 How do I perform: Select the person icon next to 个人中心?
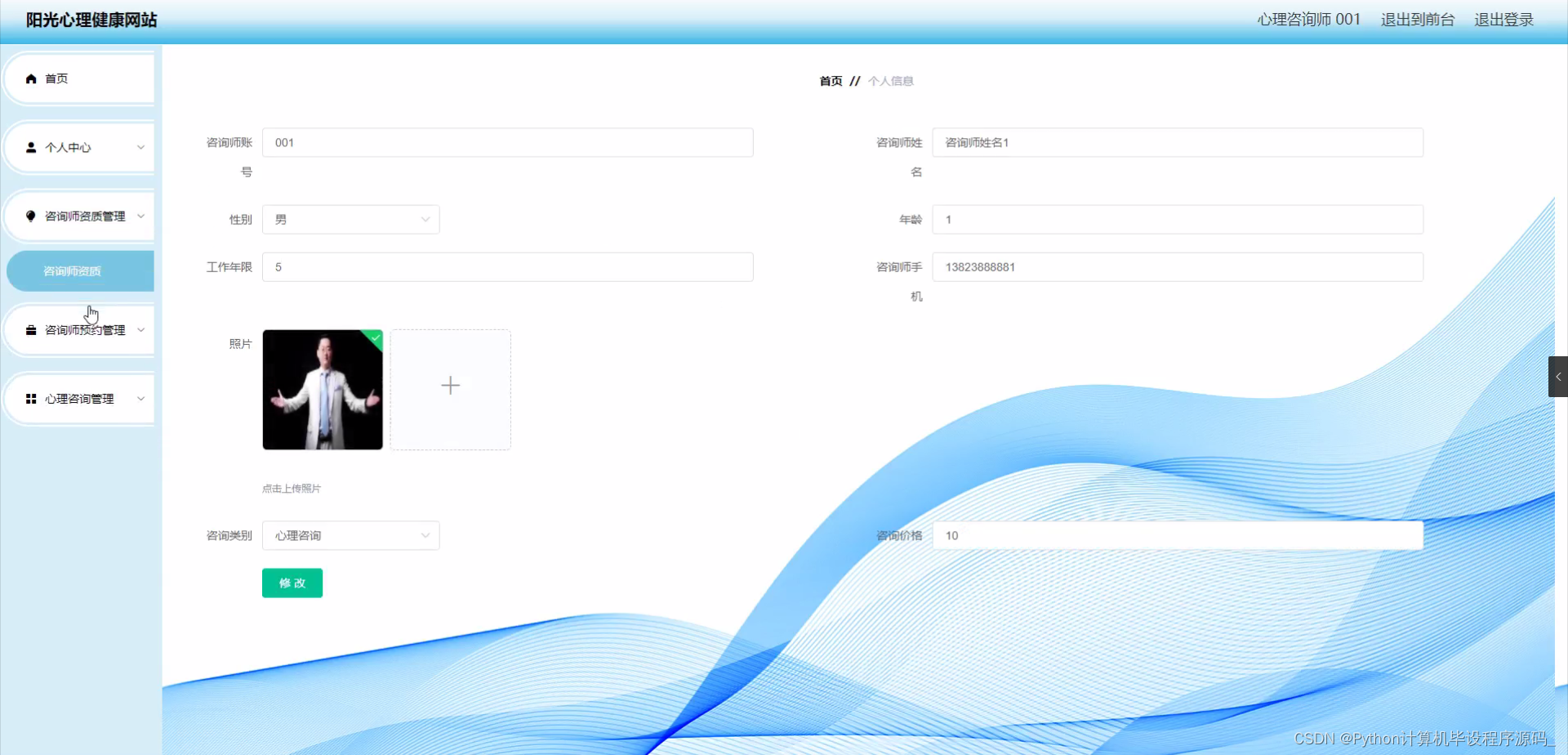click(31, 147)
